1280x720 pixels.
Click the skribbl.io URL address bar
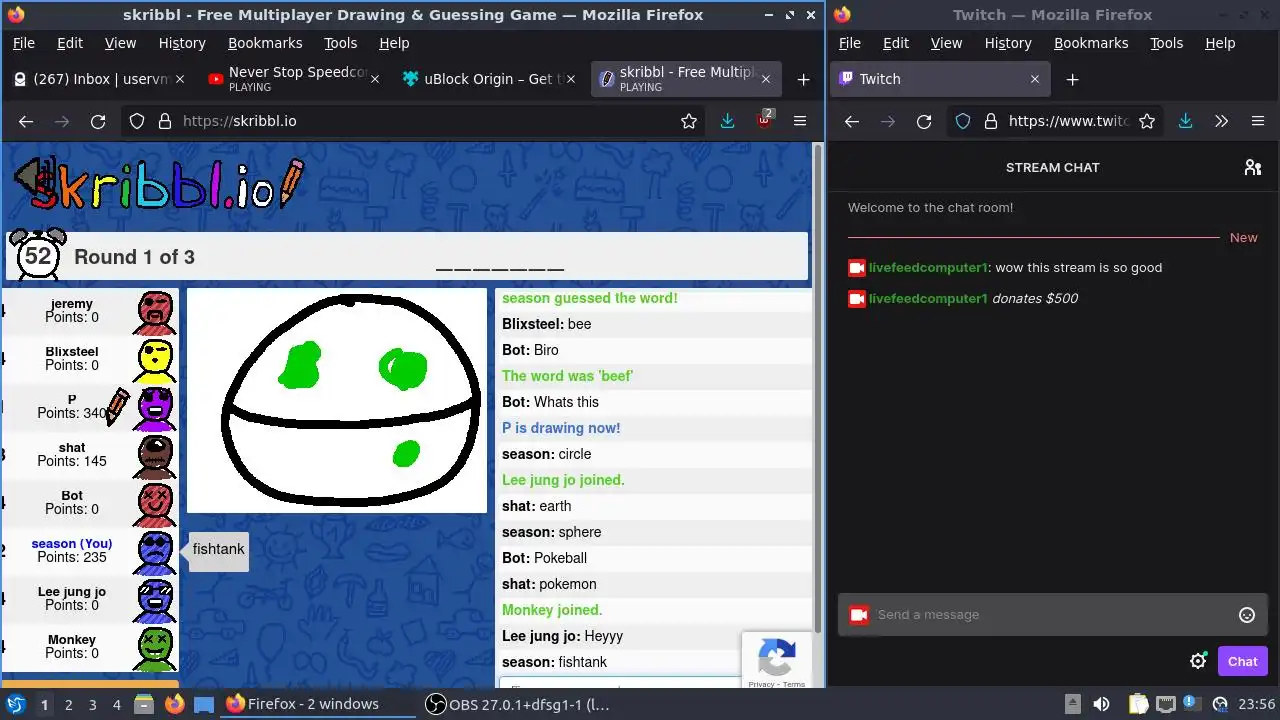pos(415,121)
